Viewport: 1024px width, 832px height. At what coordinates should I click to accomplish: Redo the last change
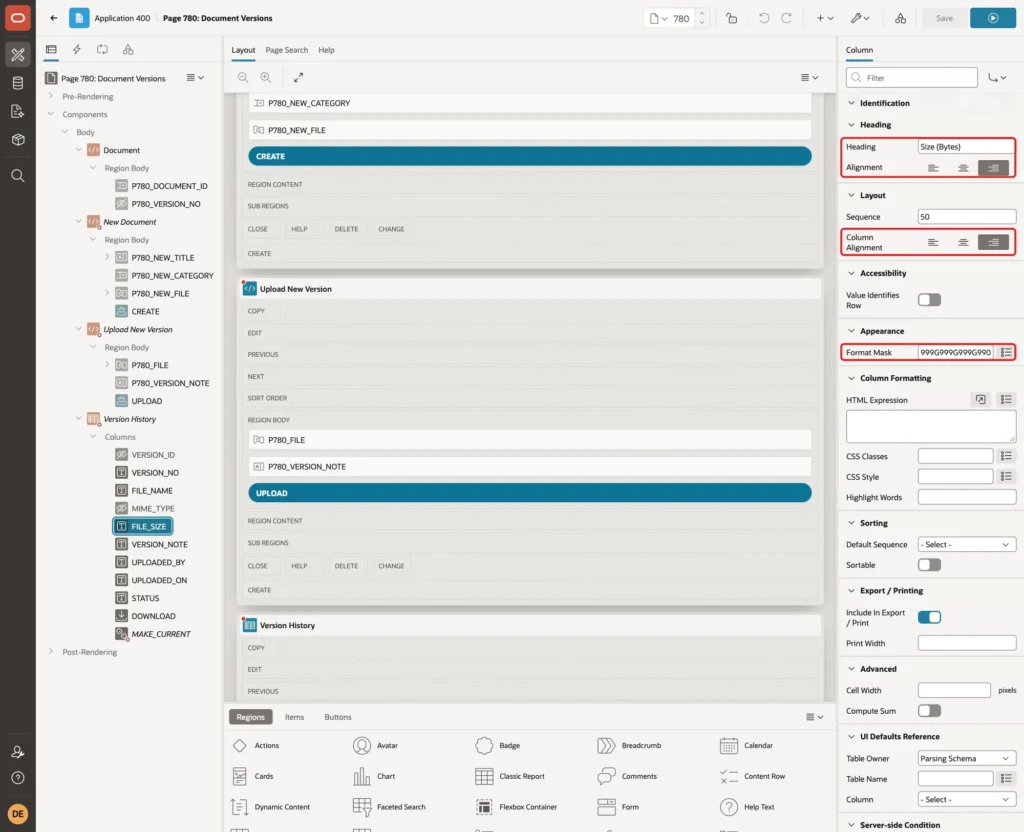pos(786,18)
